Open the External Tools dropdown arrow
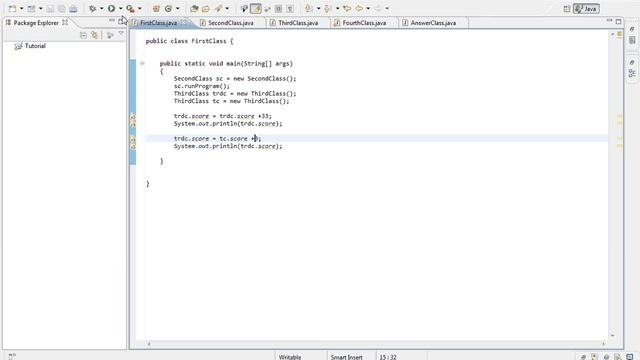The height and width of the screenshot is (360, 640). (140, 8)
